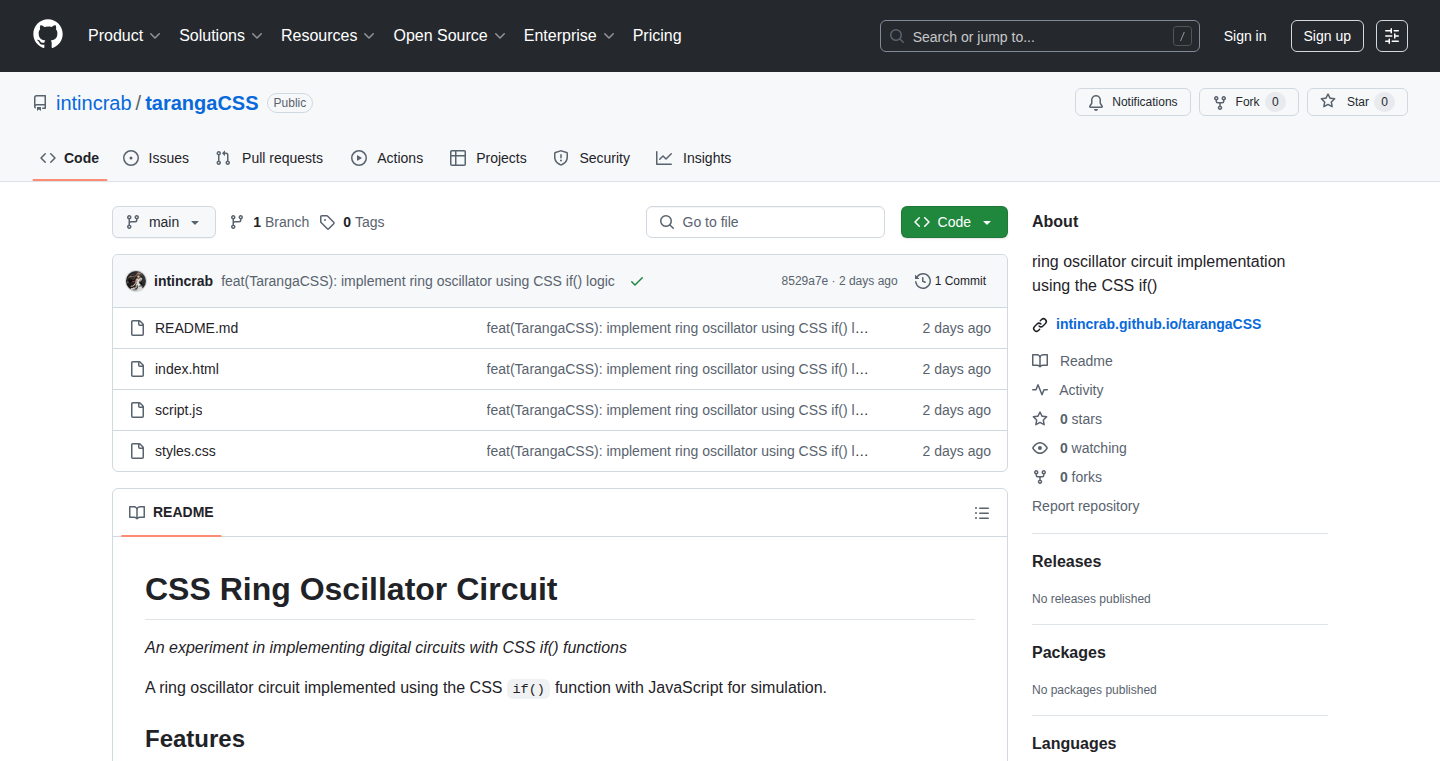Expand the Solutions menu
Viewport: 1440px width, 761px height.
221,35
